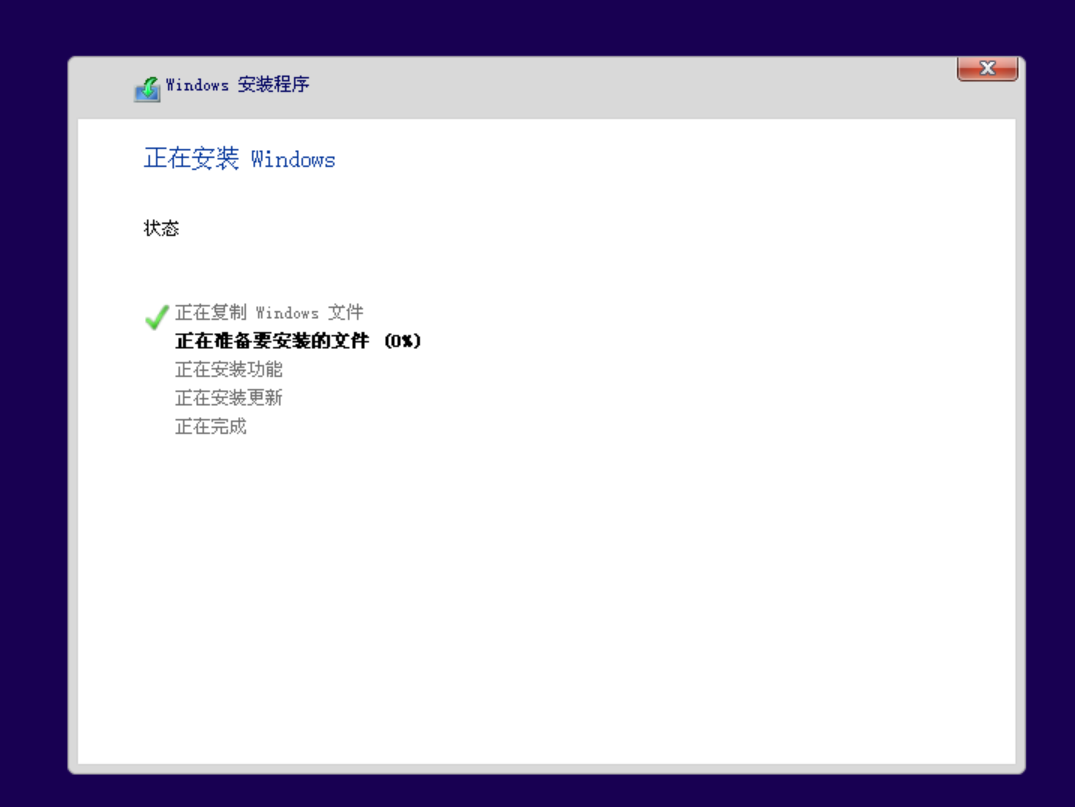
Task: Click the "状态" label
Action: [x=161, y=228]
